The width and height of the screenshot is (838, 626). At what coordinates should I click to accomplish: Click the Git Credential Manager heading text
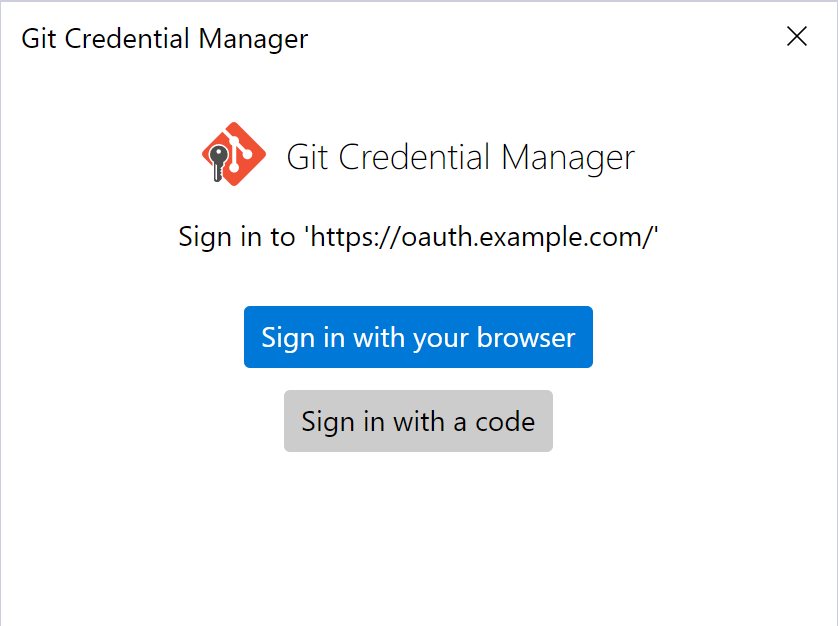click(x=460, y=157)
